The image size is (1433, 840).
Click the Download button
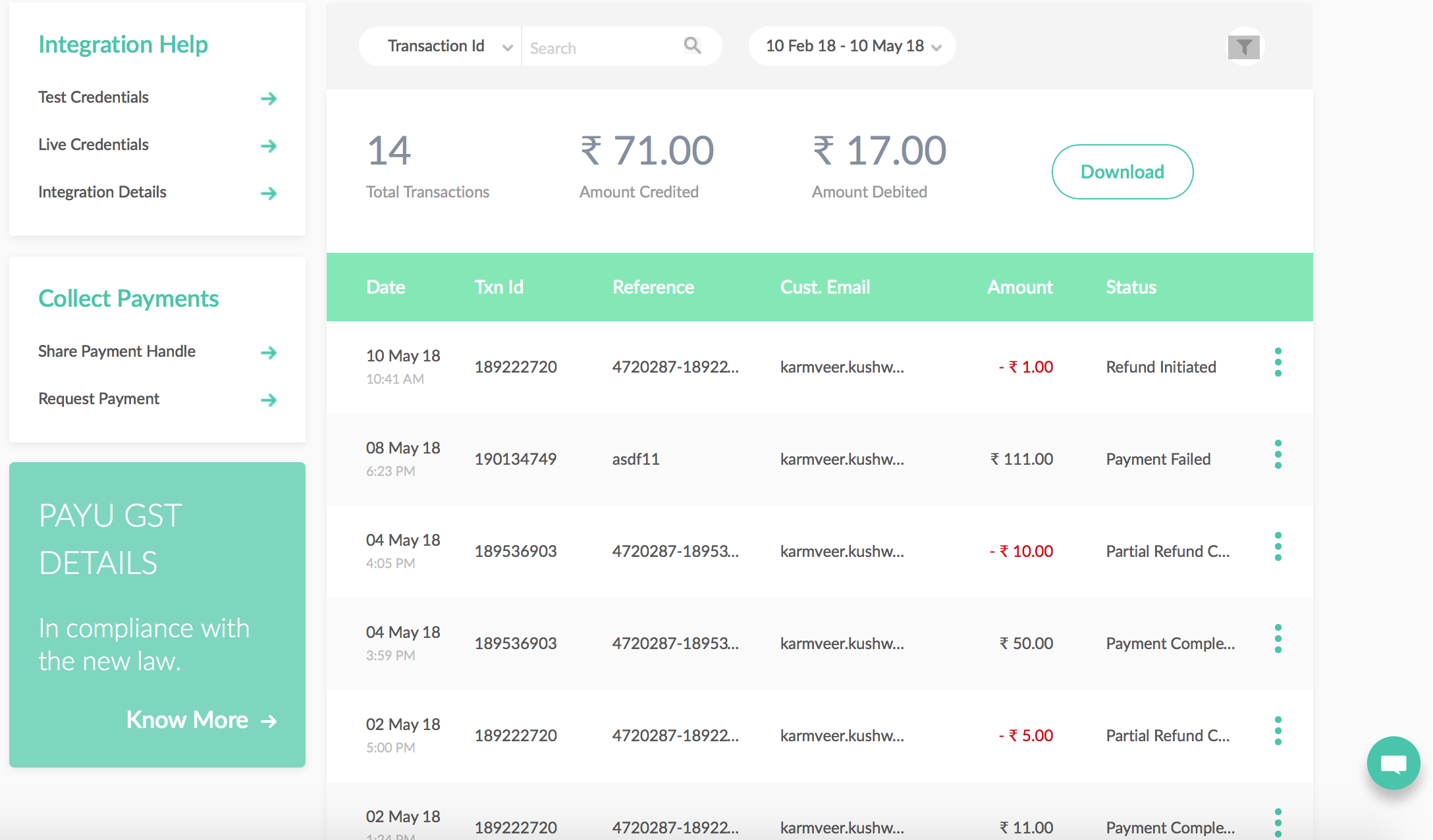pyautogui.click(x=1122, y=171)
